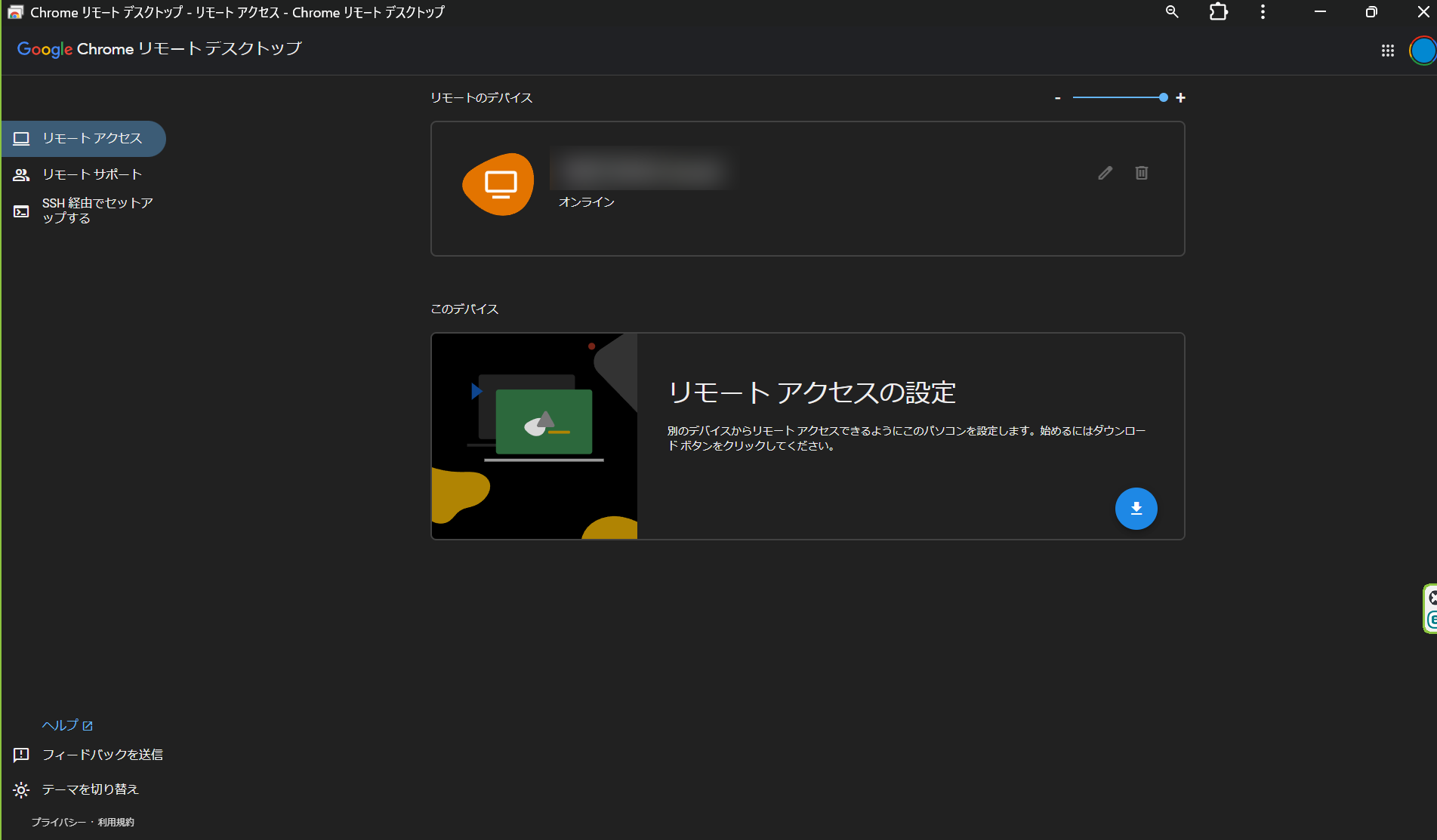
Task: Click the blue download button for remote access setup
Action: pos(1136,509)
